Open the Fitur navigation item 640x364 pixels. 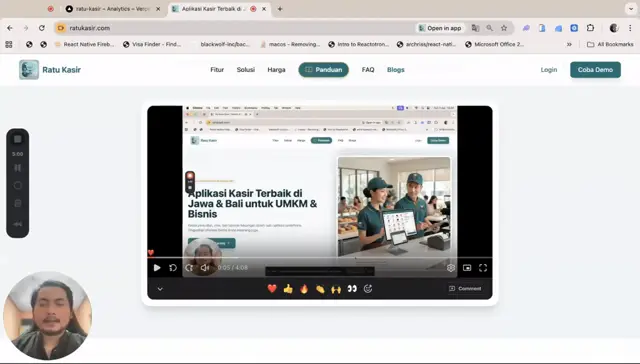click(217, 70)
